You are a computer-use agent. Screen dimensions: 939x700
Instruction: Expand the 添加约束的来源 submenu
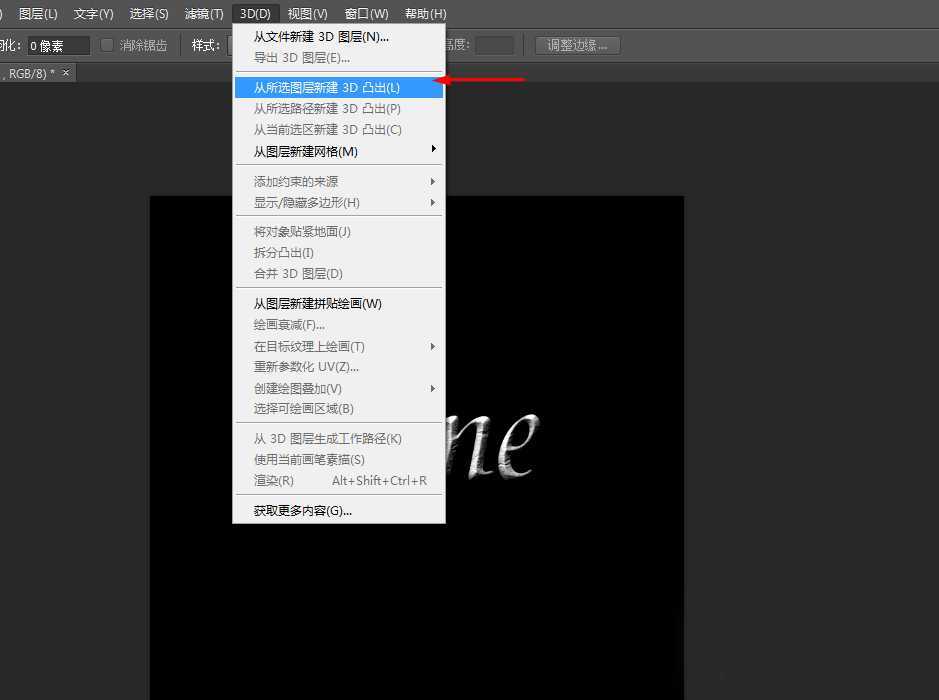click(295, 181)
